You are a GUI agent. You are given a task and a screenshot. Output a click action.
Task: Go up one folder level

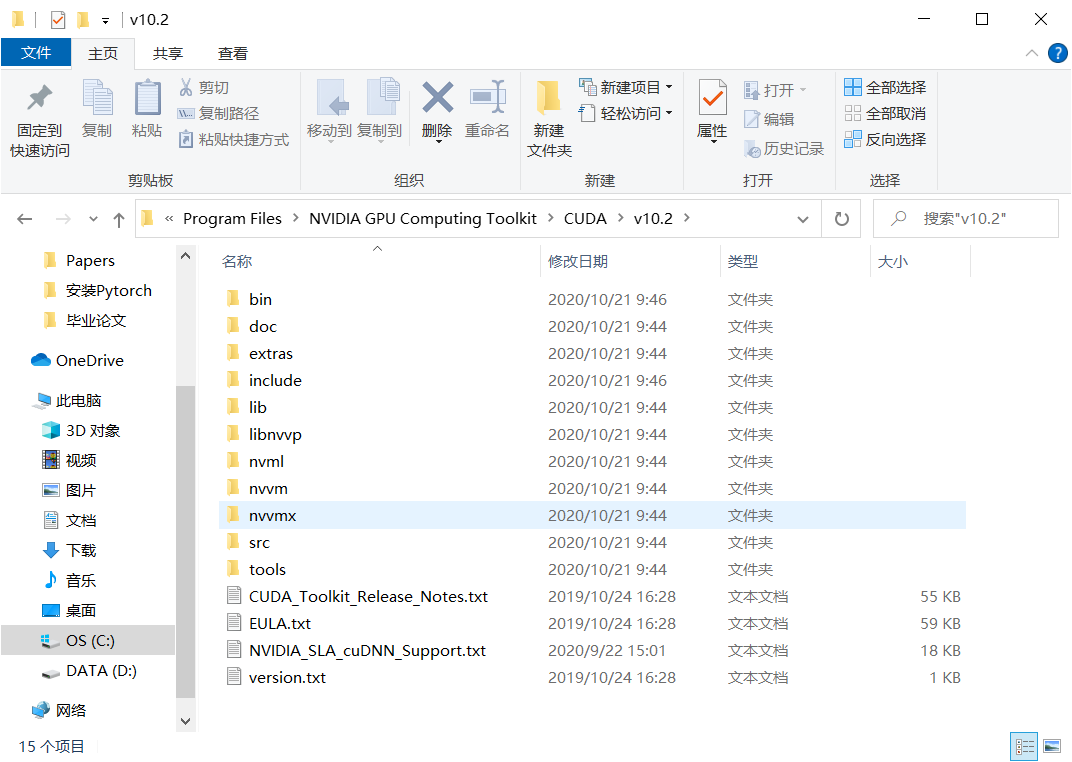pos(119,219)
